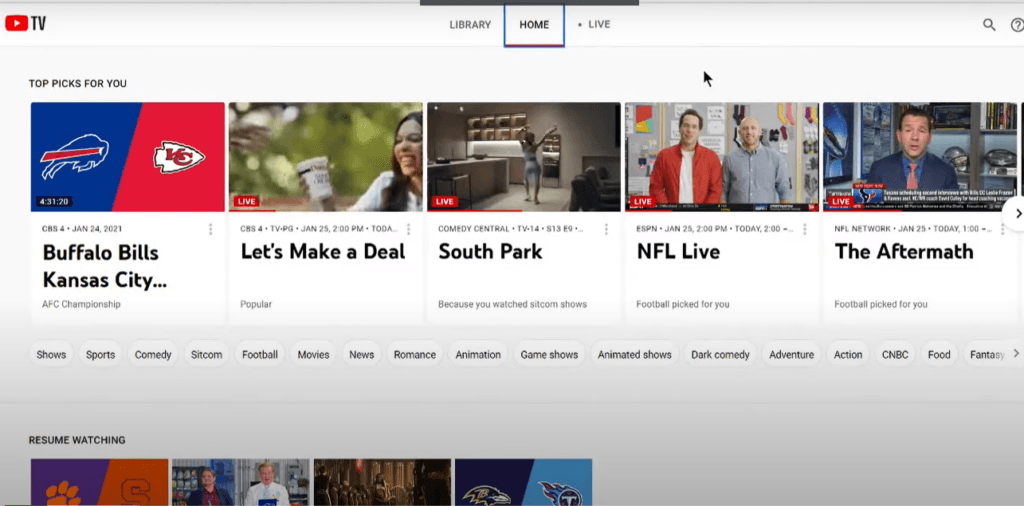Open the search magnifier icon

click(989, 25)
